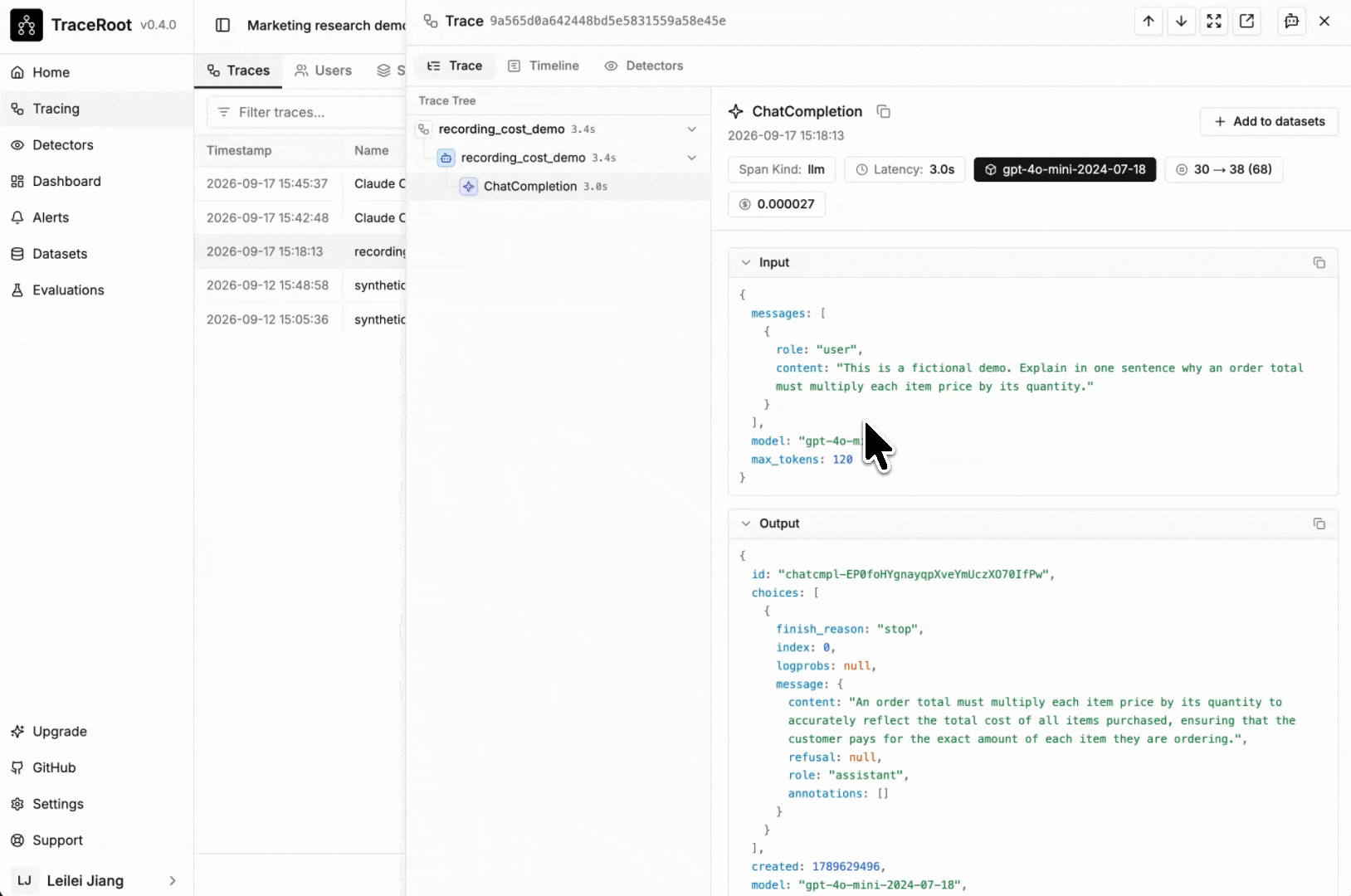Open Tracing in the sidebar
The width and height of the screenshot is (1351, 896).
point(96,109)
